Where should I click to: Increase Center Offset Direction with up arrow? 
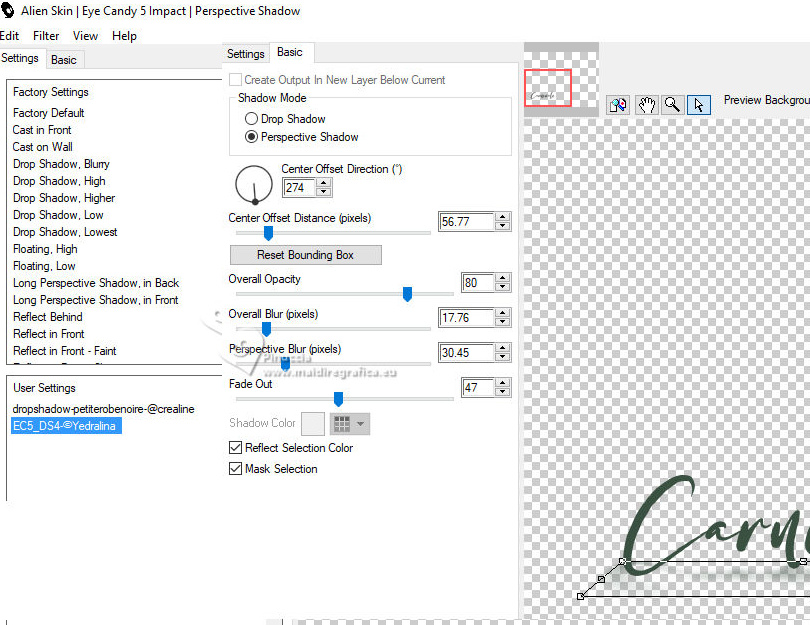coord(323,182)
